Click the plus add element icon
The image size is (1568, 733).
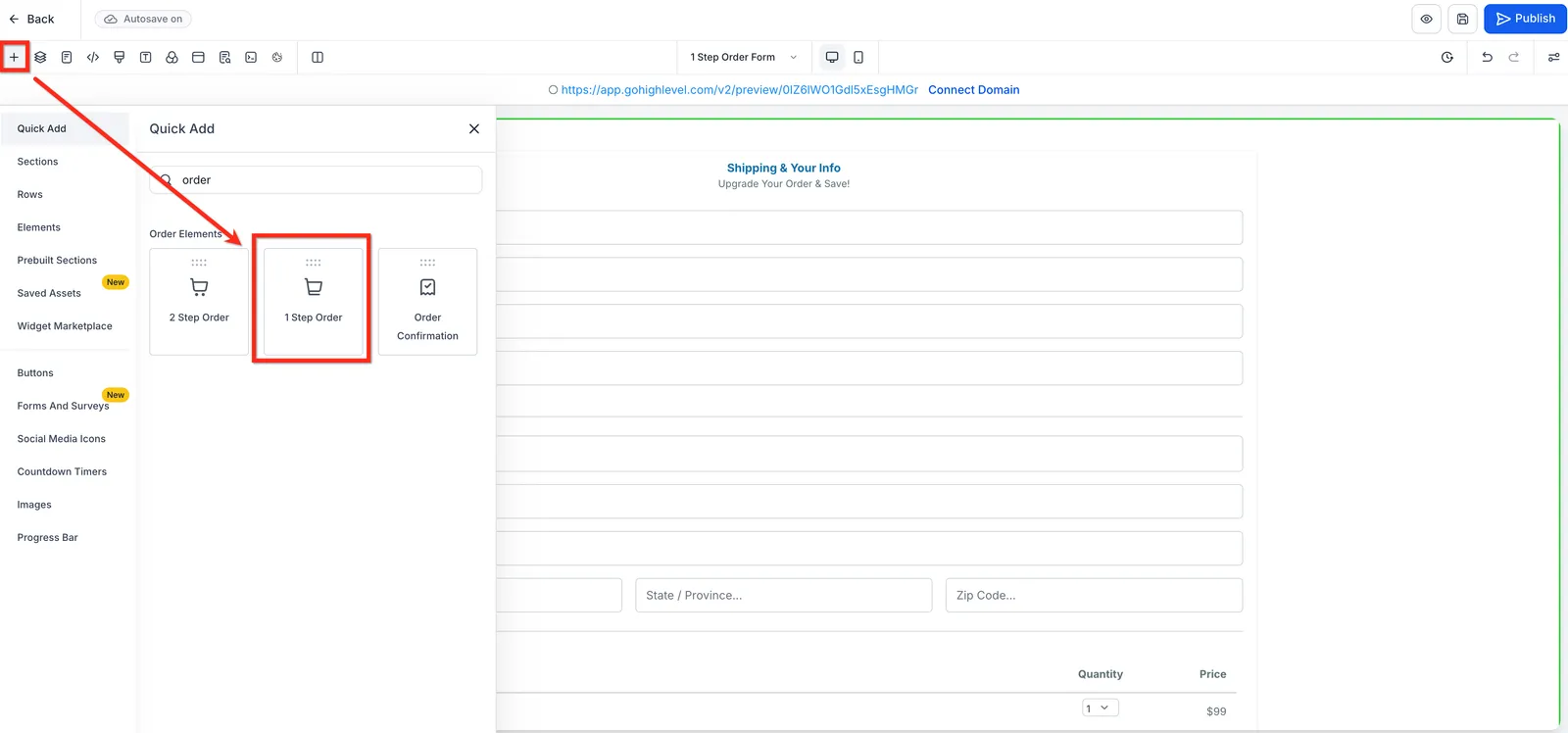[x=14, y=57]
